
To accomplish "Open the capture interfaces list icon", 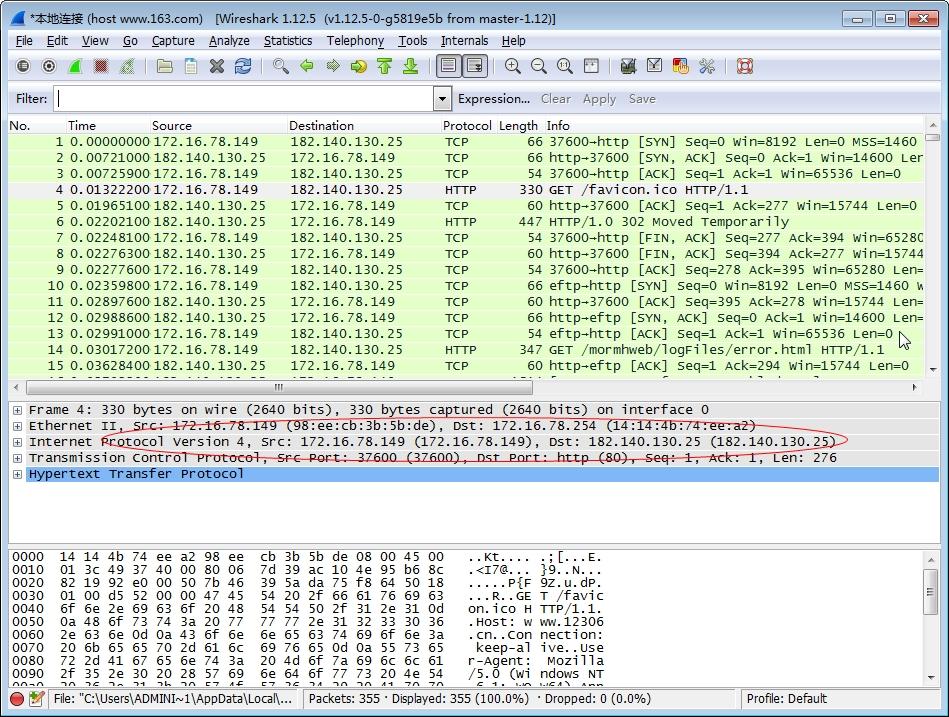I will [x=23, y=66].
